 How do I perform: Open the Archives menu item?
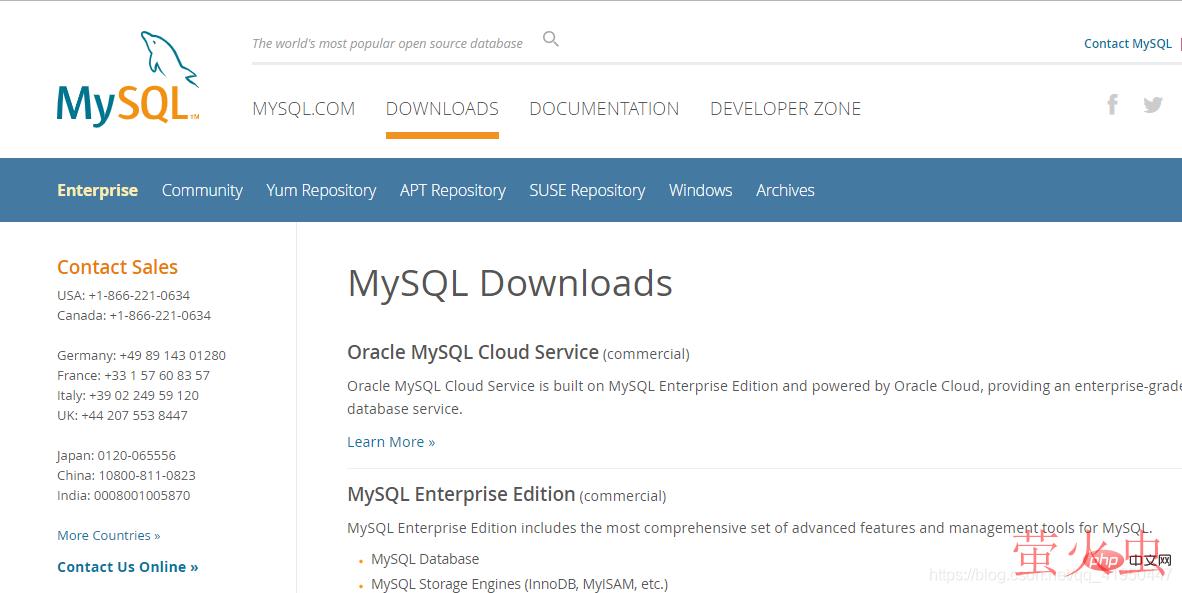click(785, 190)
